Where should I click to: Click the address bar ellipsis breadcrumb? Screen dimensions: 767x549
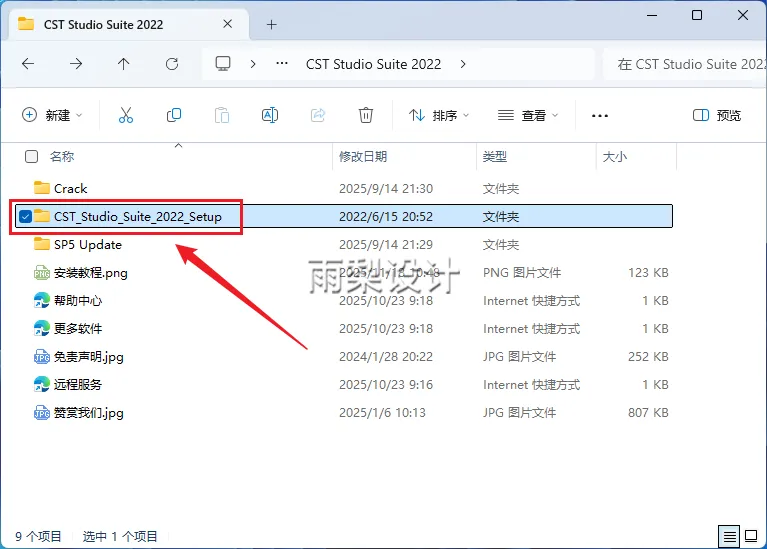282,64
